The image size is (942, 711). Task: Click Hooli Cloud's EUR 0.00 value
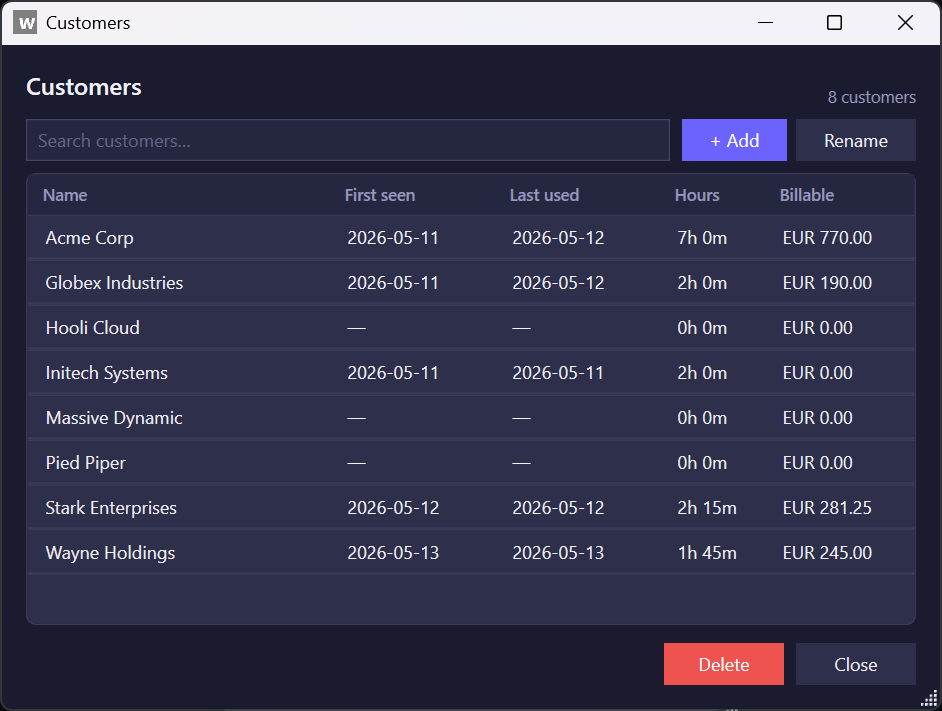click(818, 328)
